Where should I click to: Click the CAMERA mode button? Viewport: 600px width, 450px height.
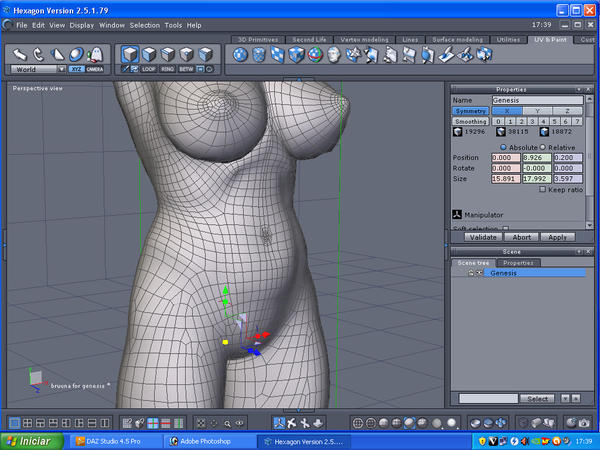point(95,69)
